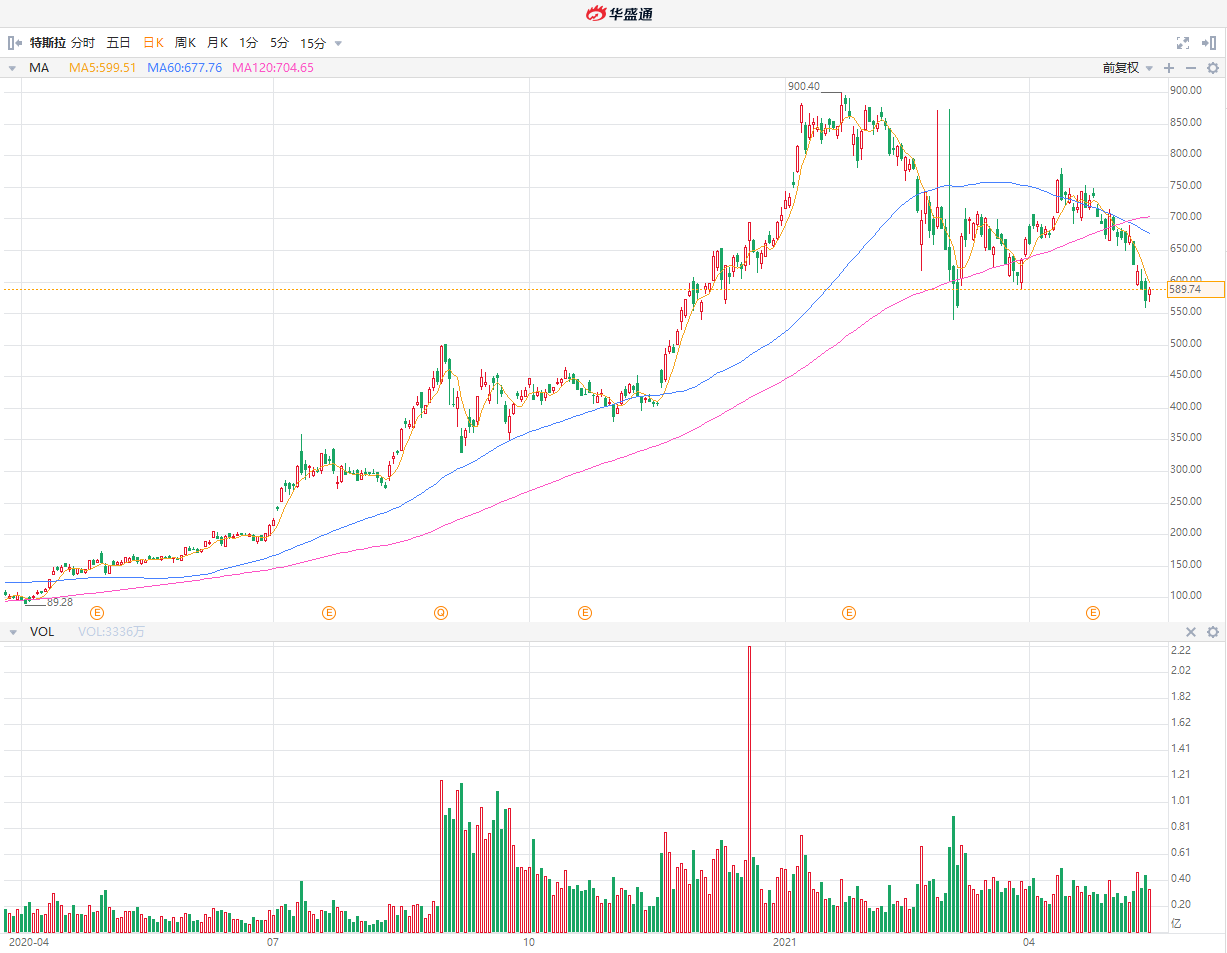The width and height of the screenshot is (1227, 953).
Task: Switch to 周K weekly chart tab
Action: click(x=186, y=43)
